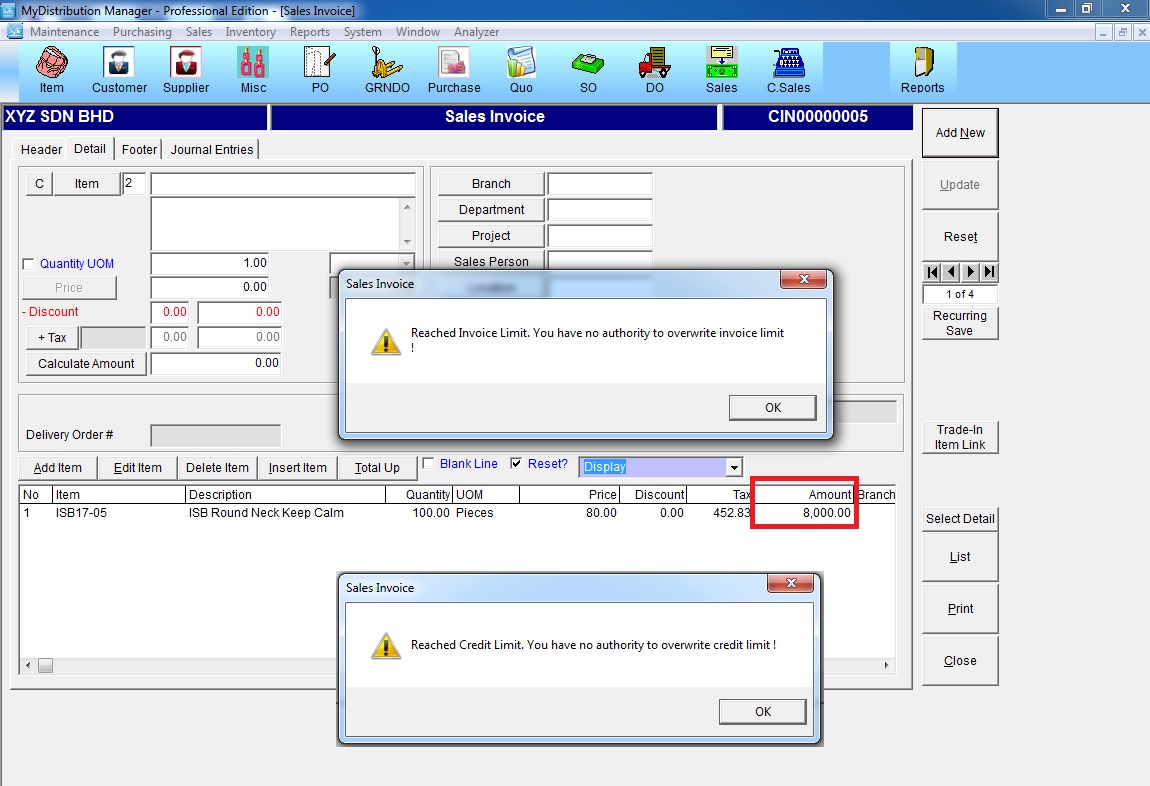Click the DO delivery truck icon

pyautogui.click(x=654, y=70)
